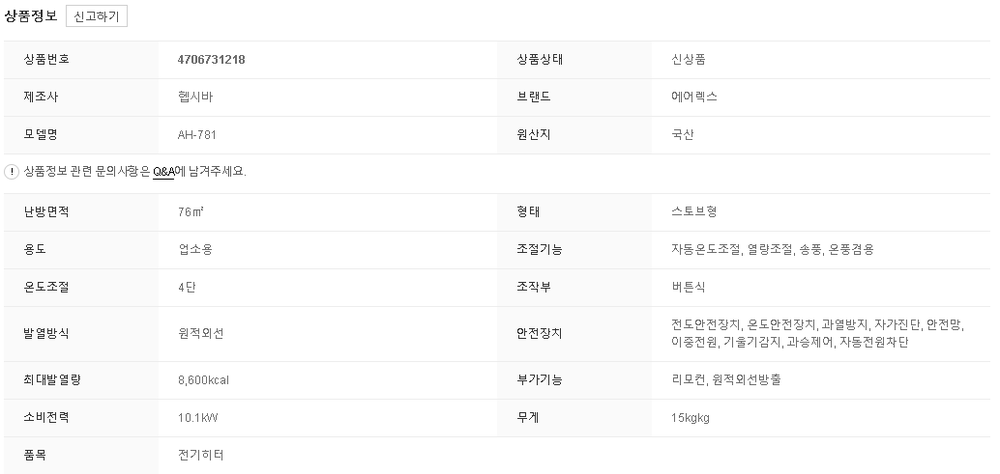Click the manufacturer value 헵시바
Viewport: 1000px width, 474px height.
tap(195, 97)
